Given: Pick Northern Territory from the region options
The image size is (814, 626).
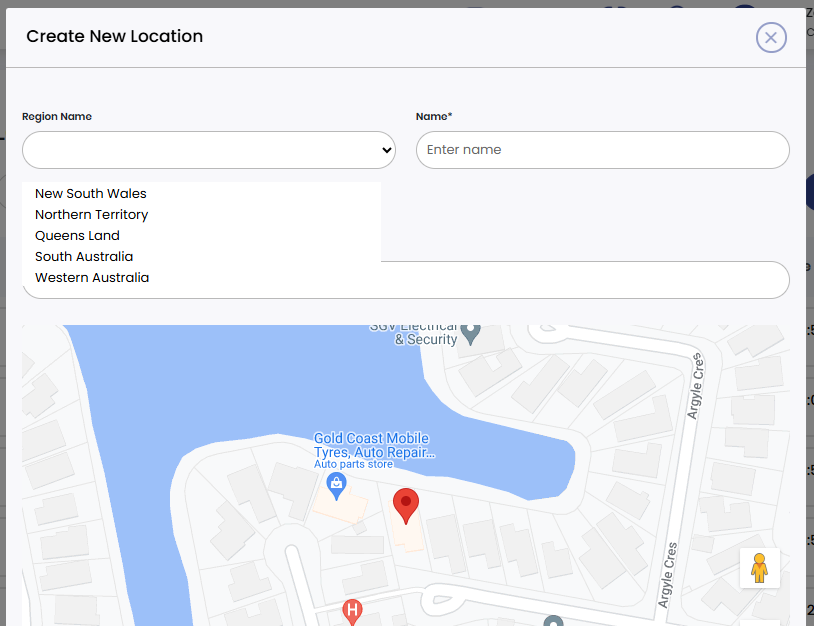Looking at the screenshot, I should pyautogui.click(x=91, y=214).
